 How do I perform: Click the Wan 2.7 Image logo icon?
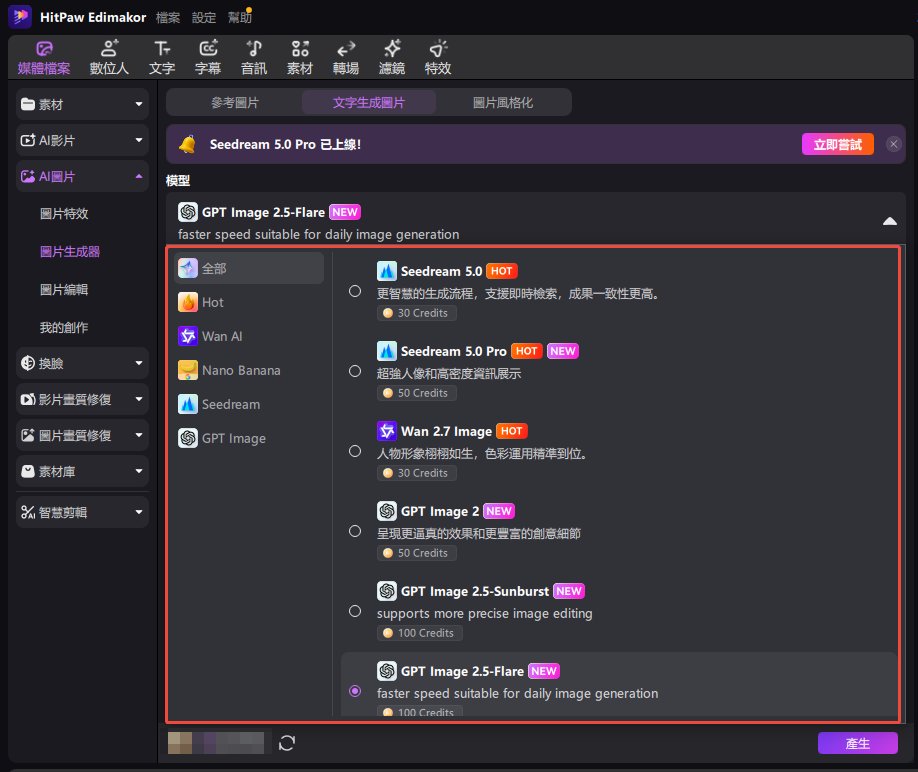(x=386, y=431)
